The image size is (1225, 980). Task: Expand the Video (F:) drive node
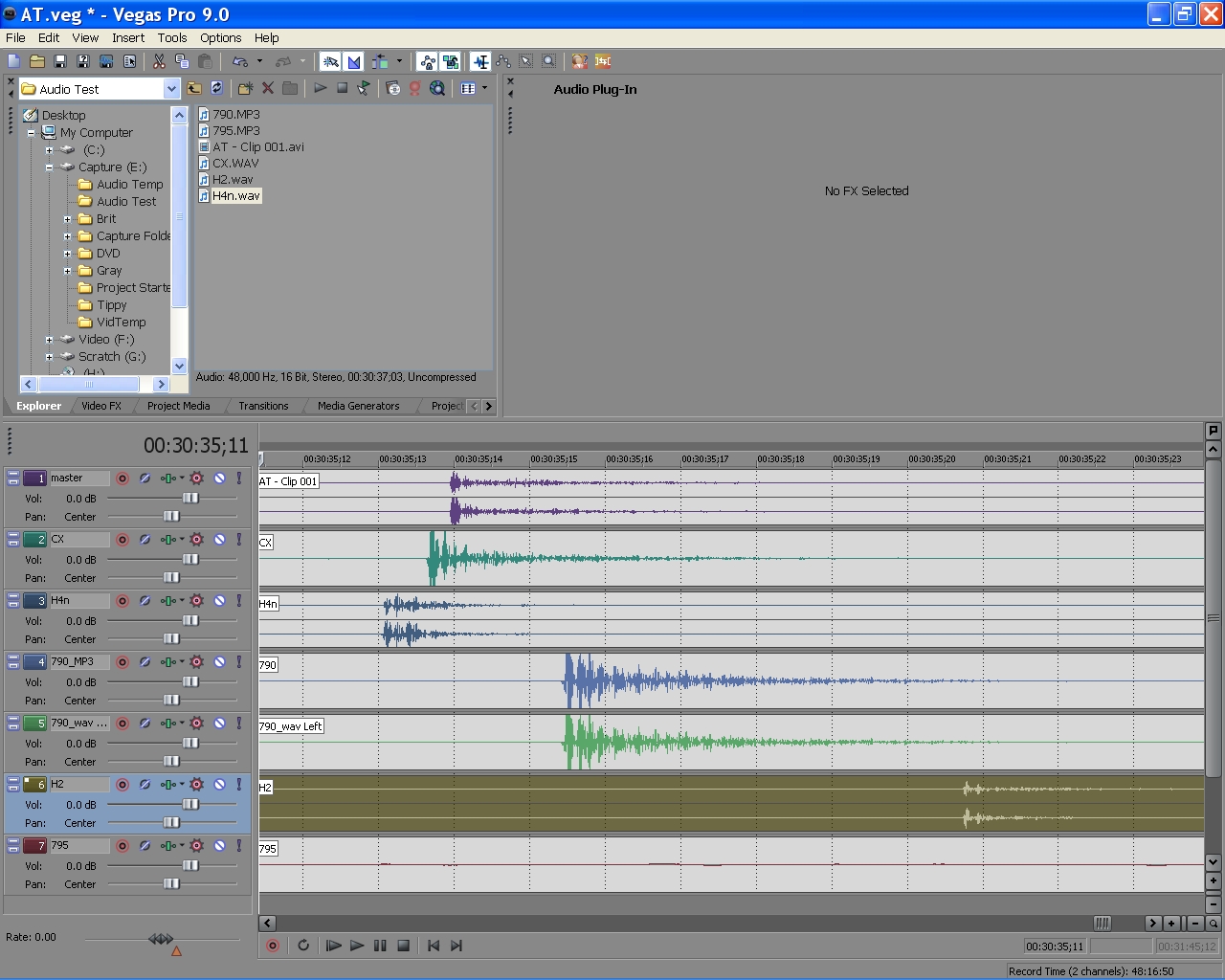click(50, 340)
